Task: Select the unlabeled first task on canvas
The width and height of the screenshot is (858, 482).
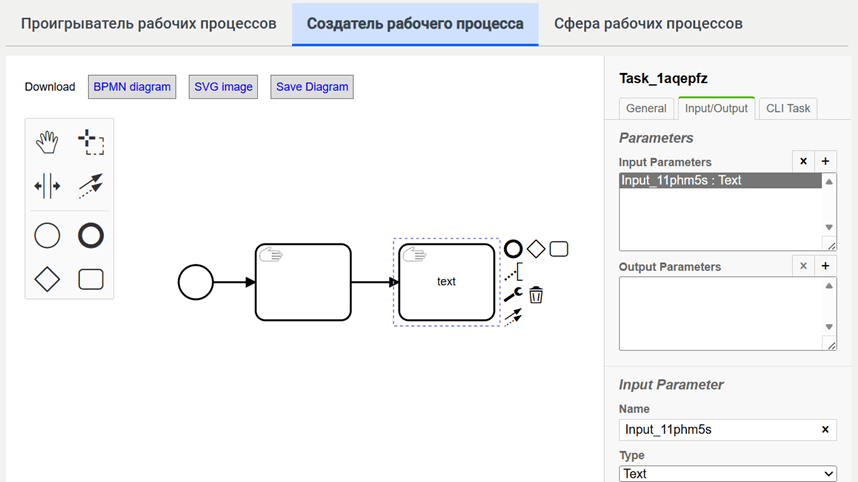Action: pyautogui.click(x=303, y=282)
